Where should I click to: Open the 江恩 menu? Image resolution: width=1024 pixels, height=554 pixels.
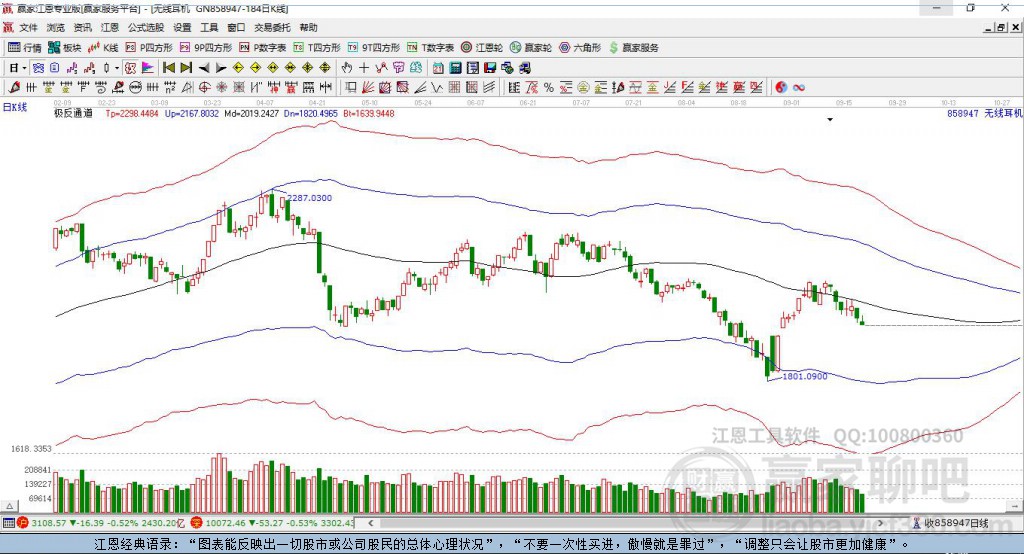click(110, 27)
